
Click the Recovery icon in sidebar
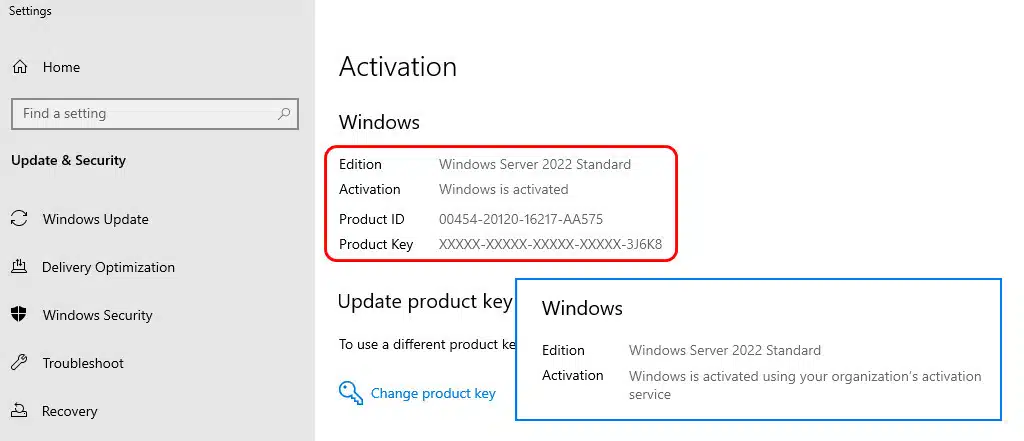pos(19,411)
